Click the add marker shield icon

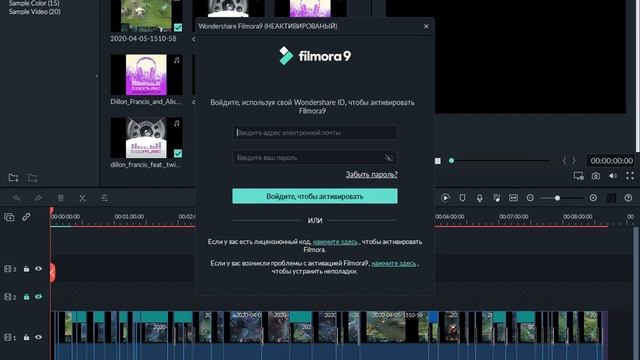click(x=462, y=198)
